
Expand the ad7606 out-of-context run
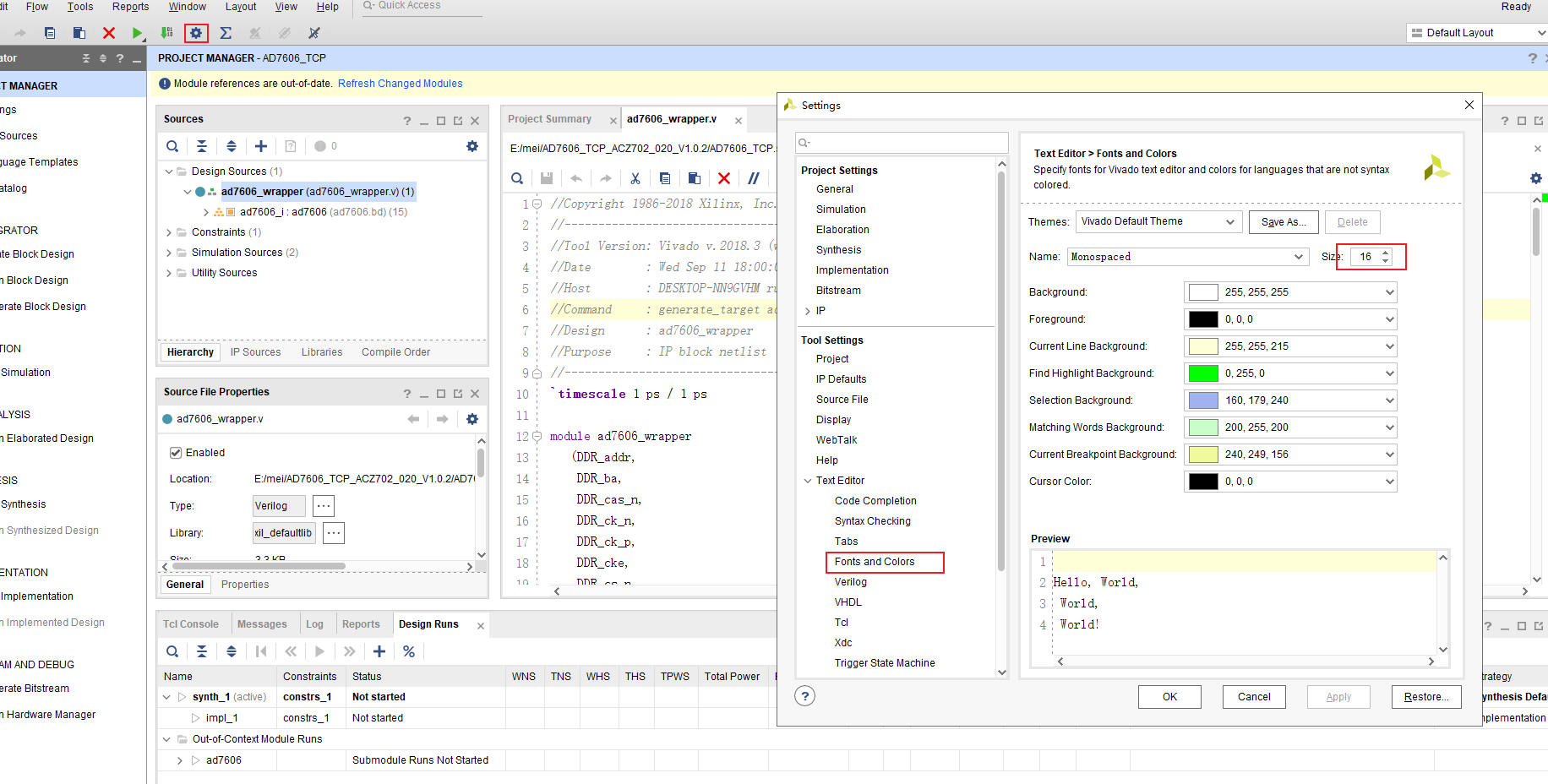(x=180, y=760)
